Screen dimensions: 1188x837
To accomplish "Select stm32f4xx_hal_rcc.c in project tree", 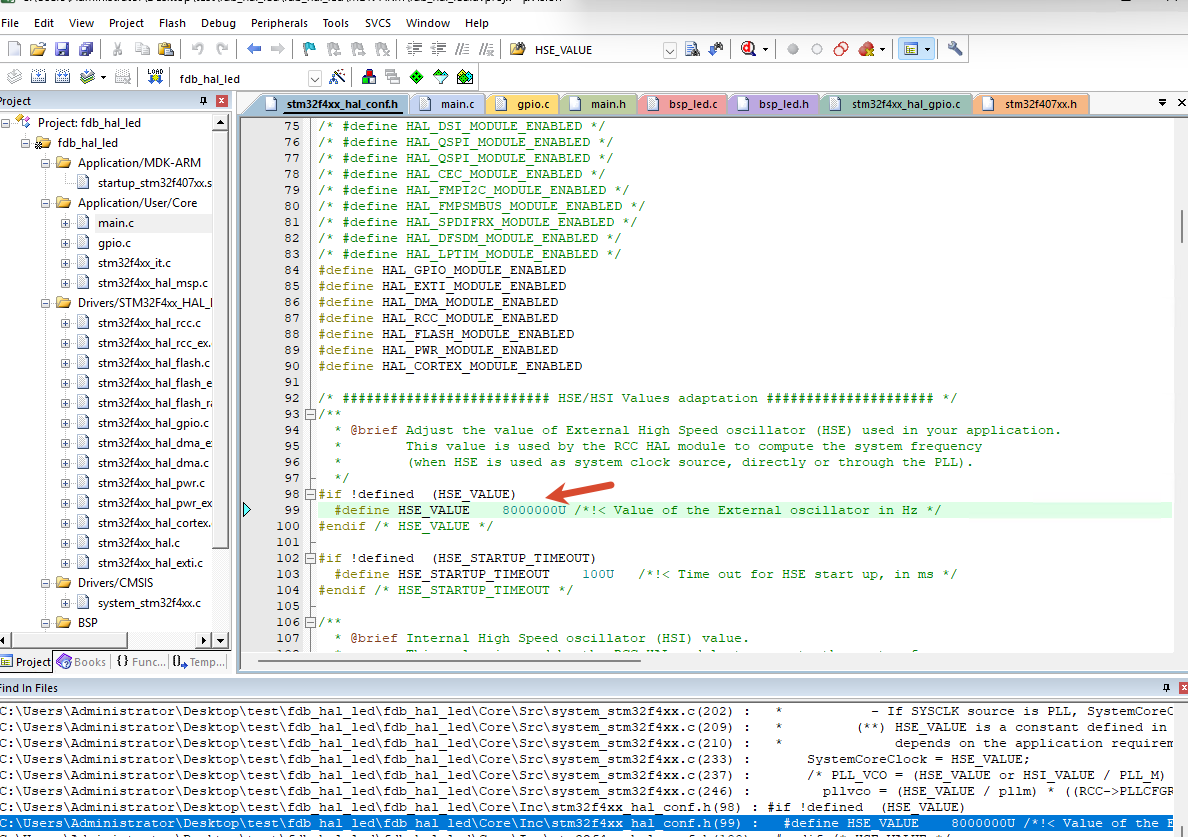I will coord(149,323).
